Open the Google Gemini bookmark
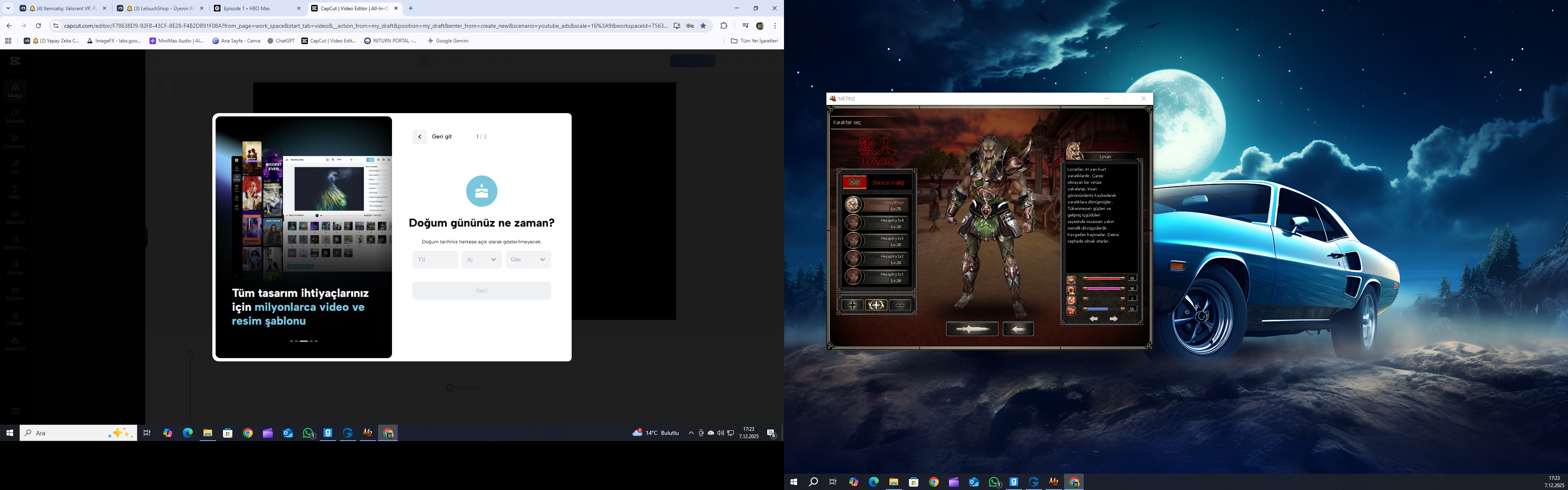 449,41
